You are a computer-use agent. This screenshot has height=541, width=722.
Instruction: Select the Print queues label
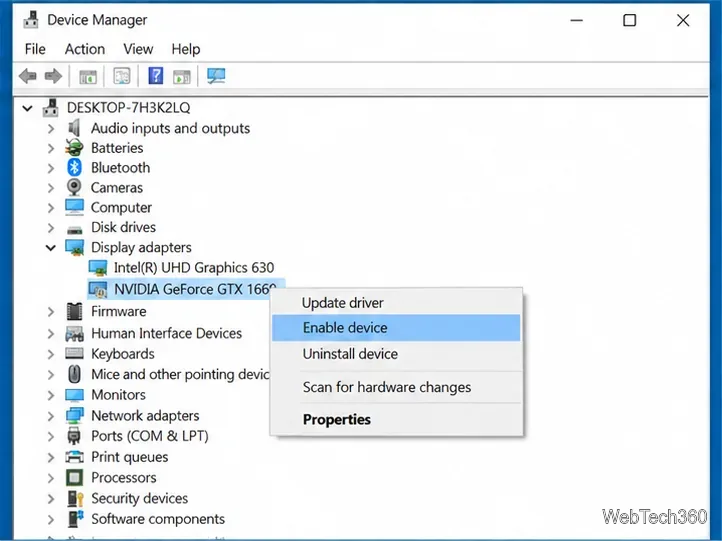pos(129,457)
